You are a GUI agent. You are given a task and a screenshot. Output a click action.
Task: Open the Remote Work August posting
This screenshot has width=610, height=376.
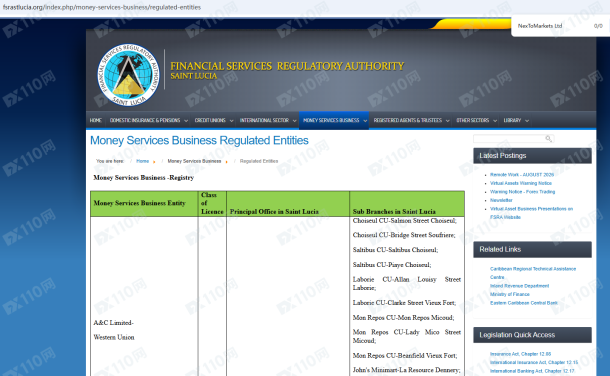tap(522, 175)
